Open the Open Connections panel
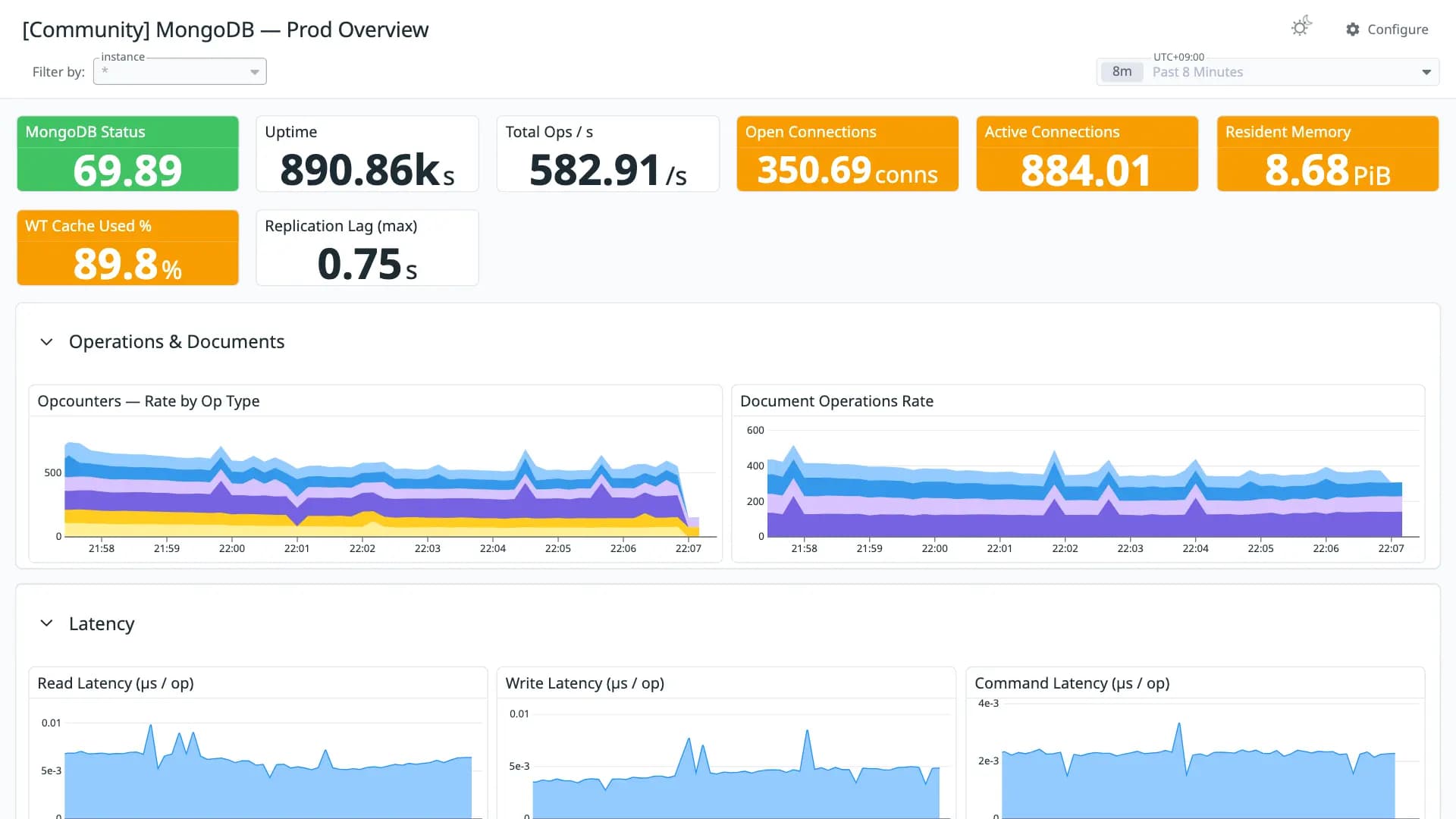This screenshot has width=1456, height=819. coord(847,153)
